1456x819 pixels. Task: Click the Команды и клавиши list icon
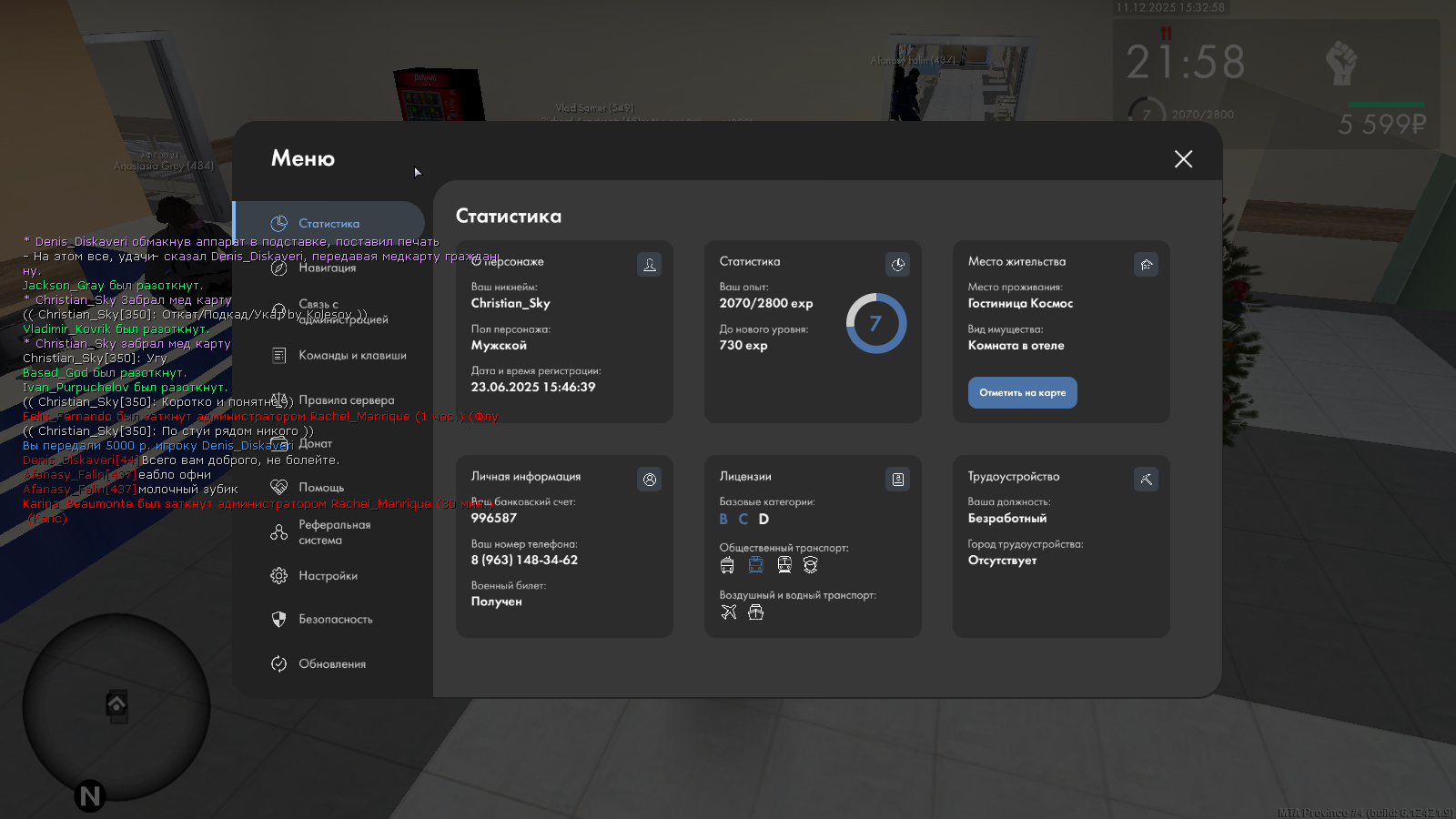tap(279, 355)
